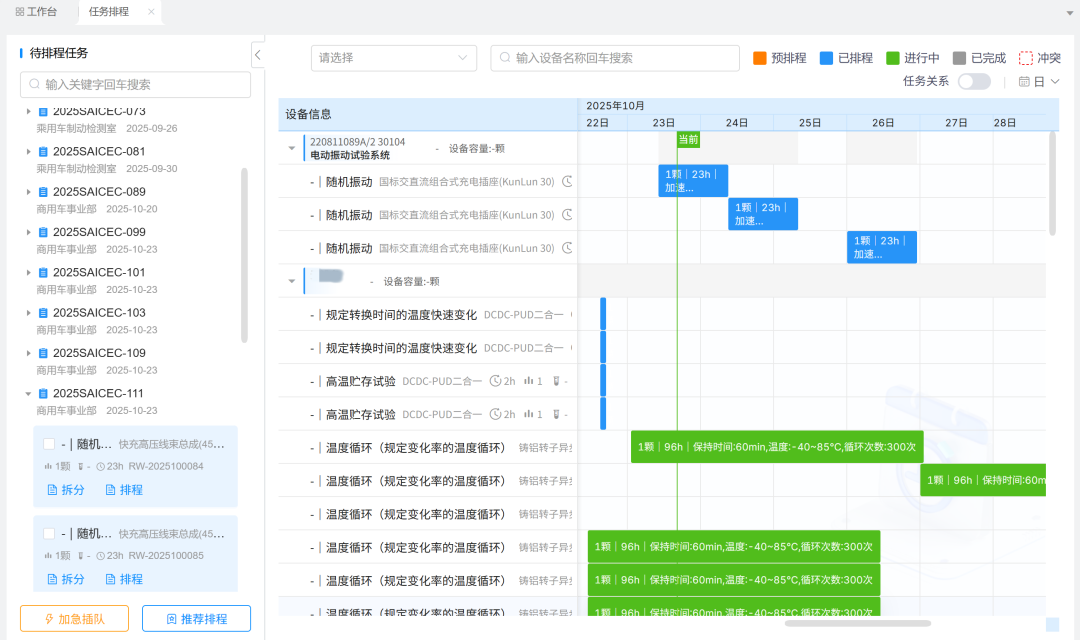This screenshot has width=1080, height=640.
Task: Click the orange 预排程 legend swatch
Action: (760, 58)
